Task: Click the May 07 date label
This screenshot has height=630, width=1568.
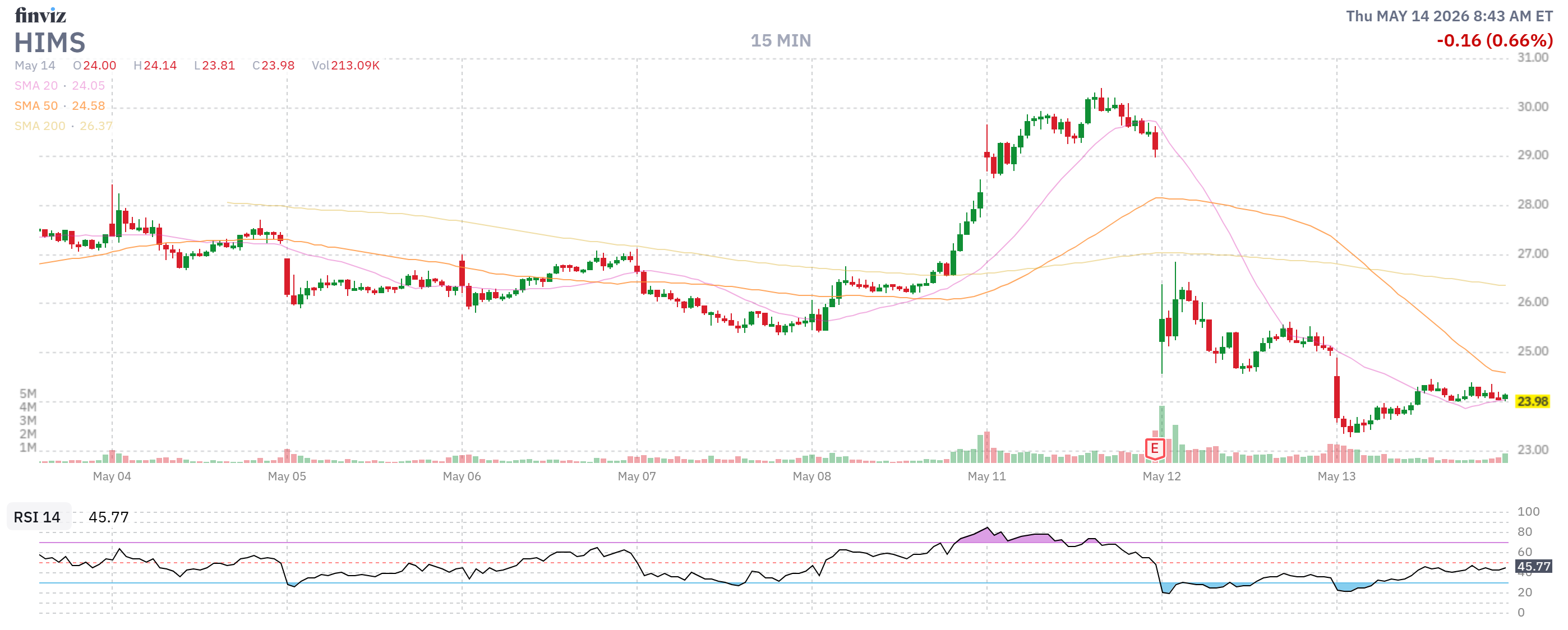Action: 637,476
